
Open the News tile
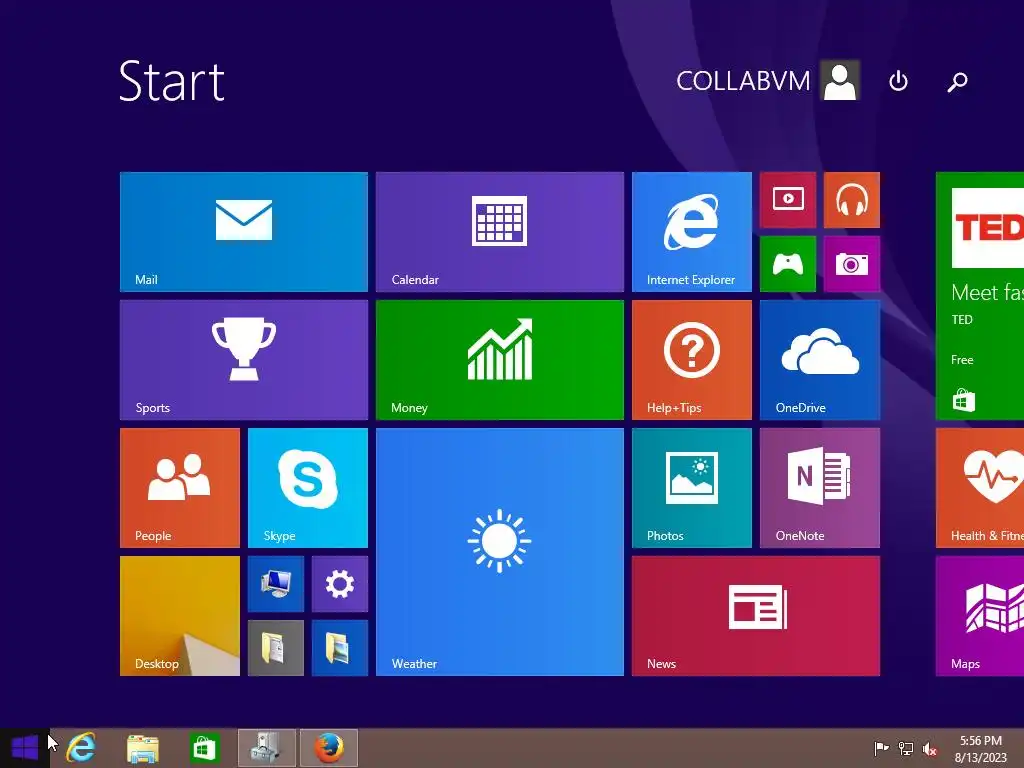tap(756, 616)
